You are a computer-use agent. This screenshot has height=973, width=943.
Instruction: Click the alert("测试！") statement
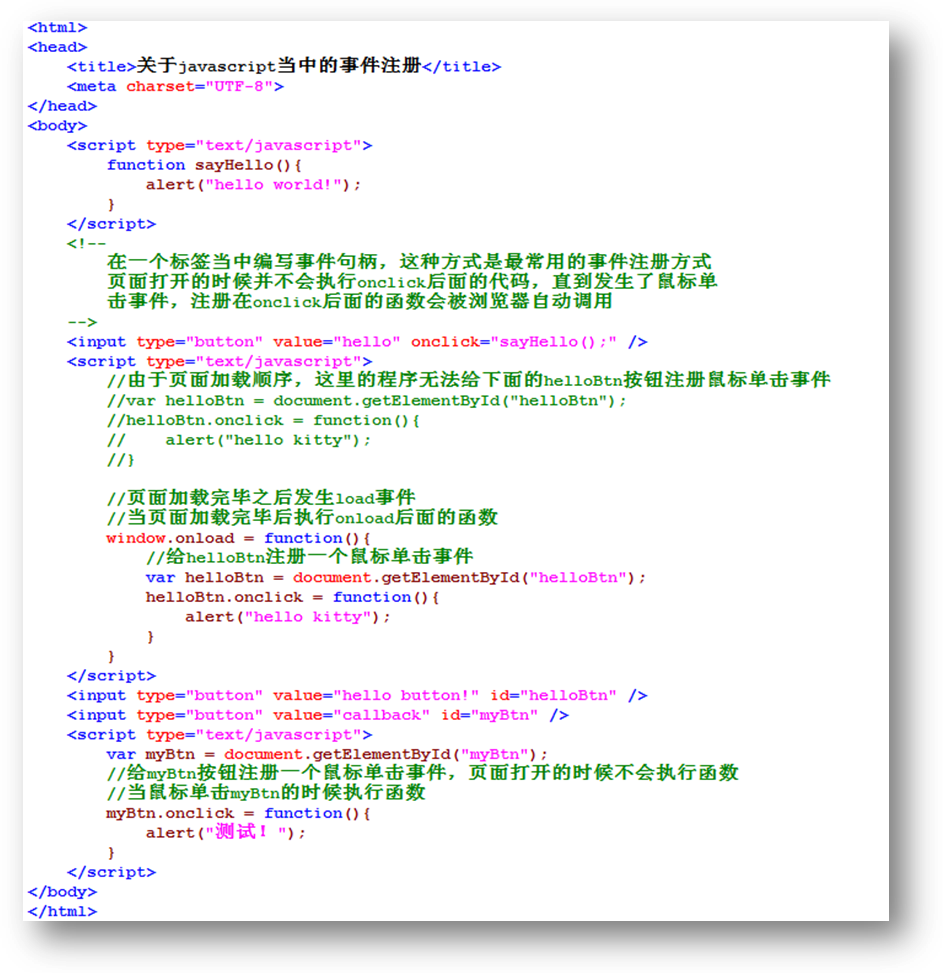click(x=225, y=833)
